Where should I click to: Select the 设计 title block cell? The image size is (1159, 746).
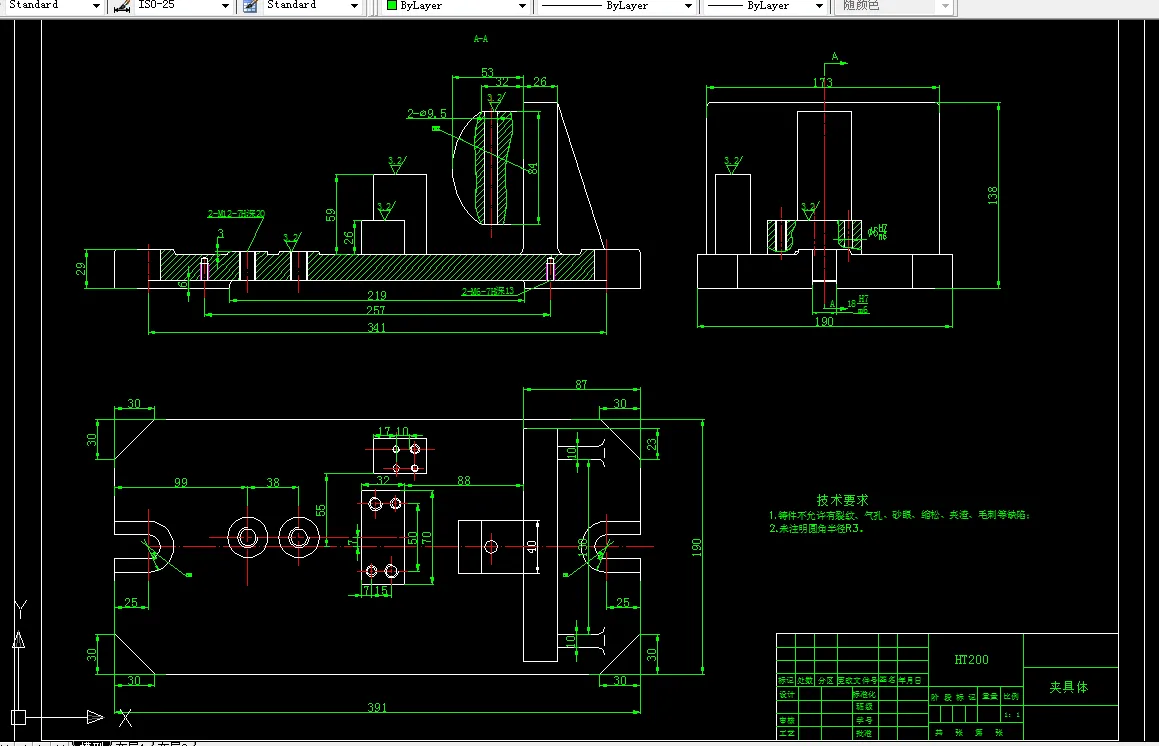click(786, 694)
